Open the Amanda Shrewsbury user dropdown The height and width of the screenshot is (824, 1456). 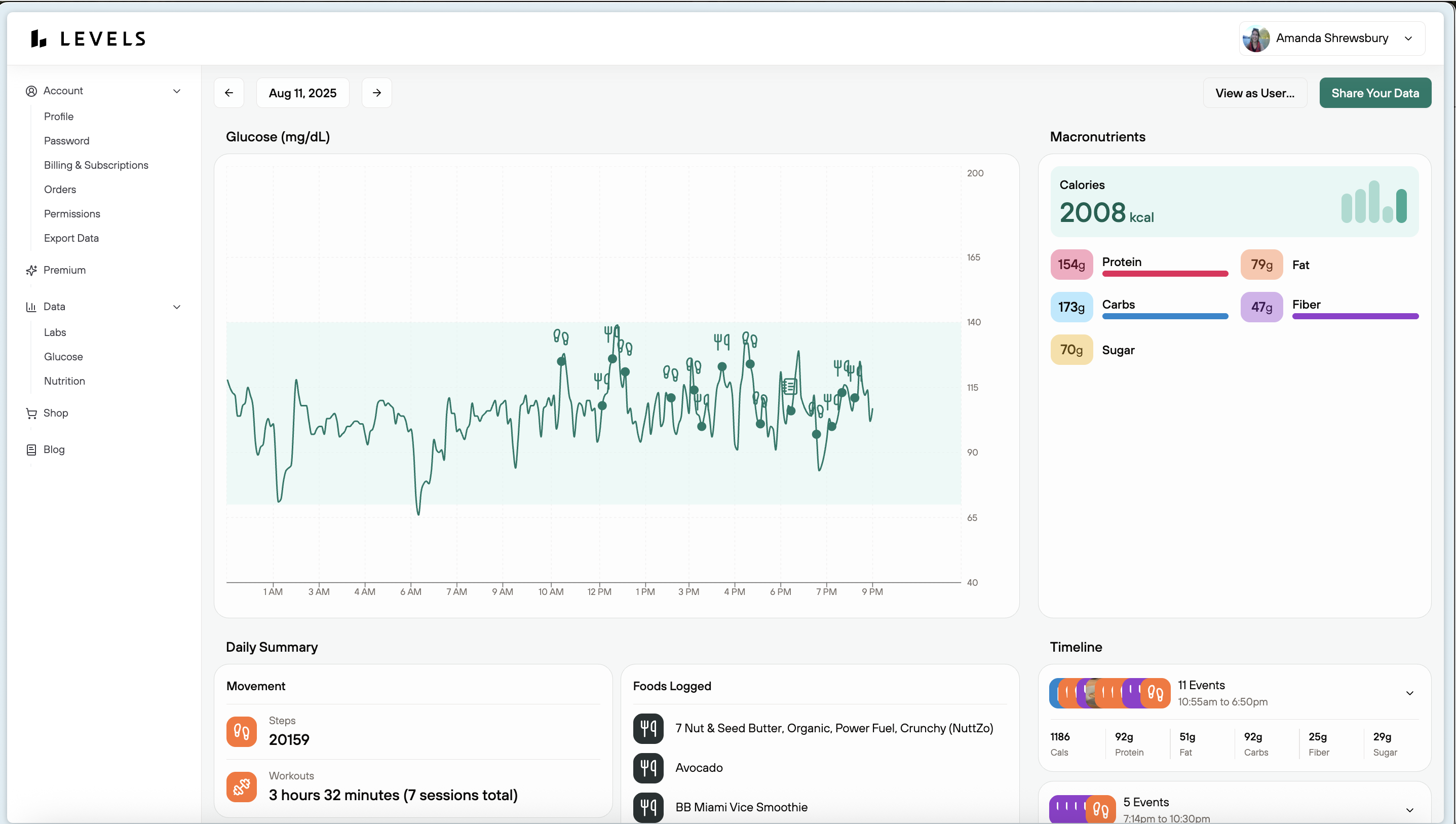click(1331, 39)
